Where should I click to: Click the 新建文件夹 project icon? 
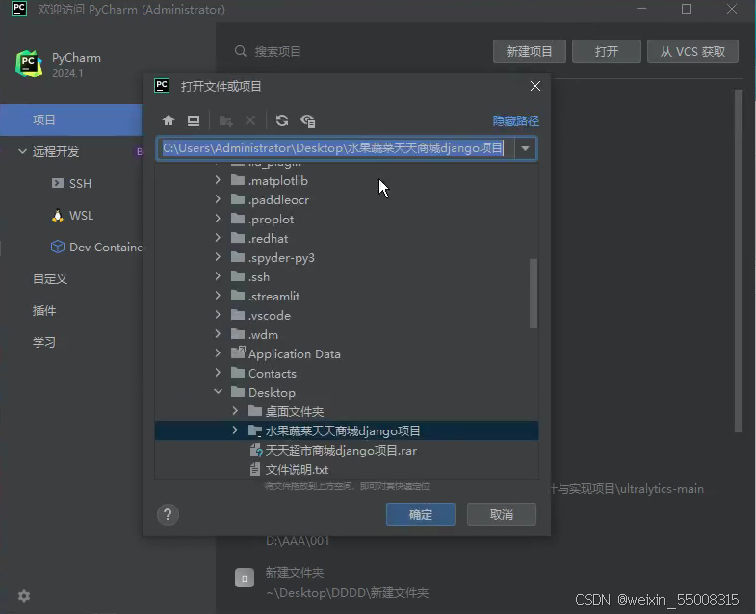244,578
